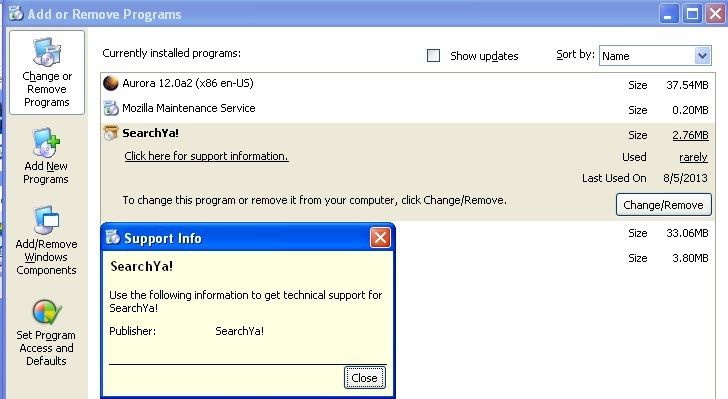Viewport: 728px width, 399px height.
Task: Expand the Sort by dropdown arrow
Action: pyautogui.click(x=702, y=56)
